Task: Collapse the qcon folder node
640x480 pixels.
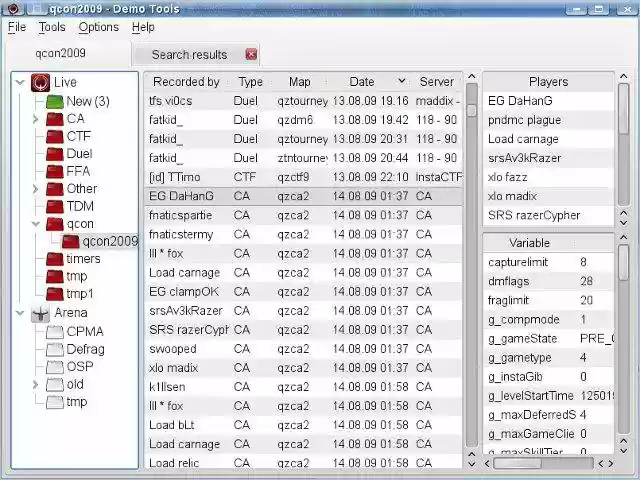Action: (x=36, y=224)
